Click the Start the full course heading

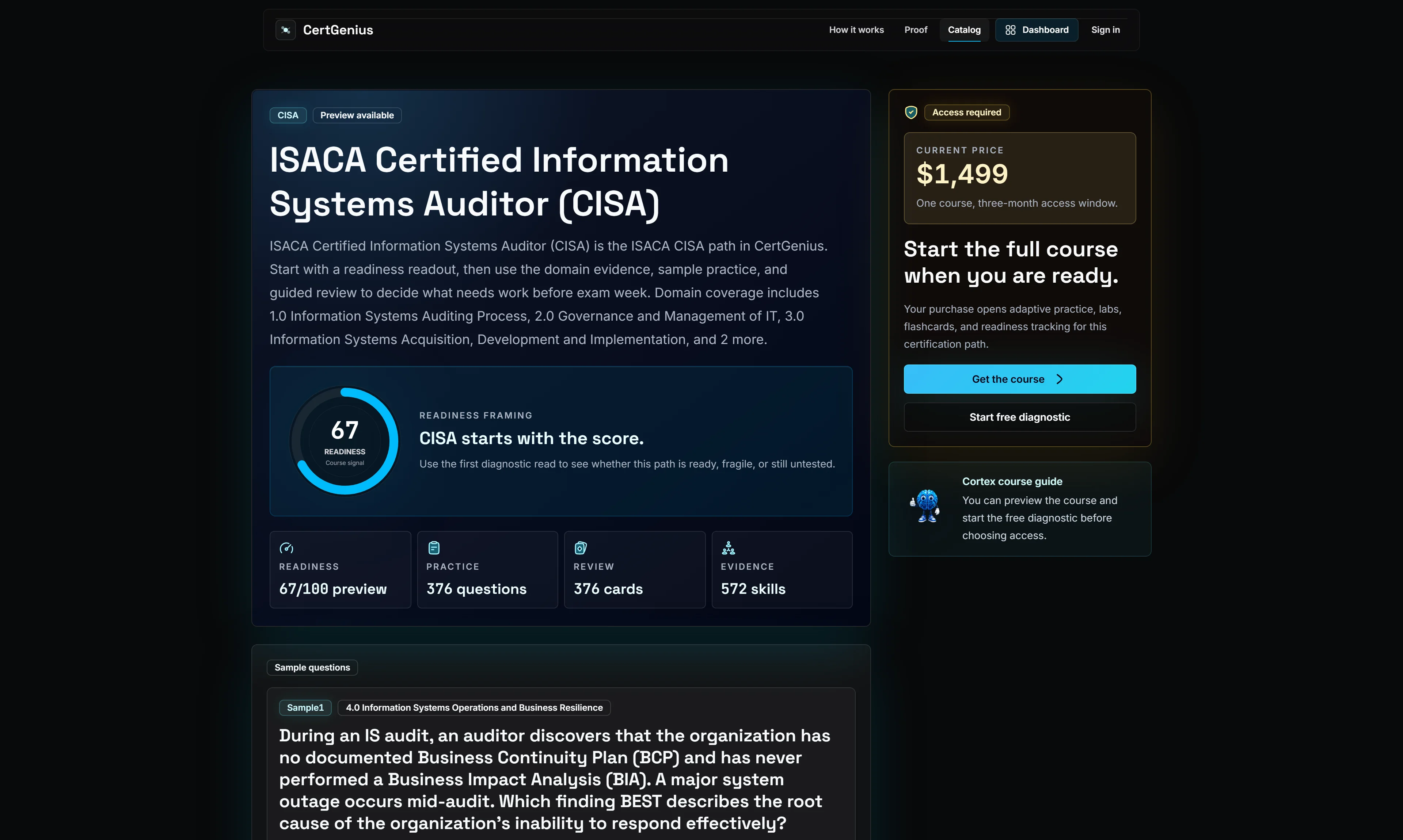[1011, 263]
